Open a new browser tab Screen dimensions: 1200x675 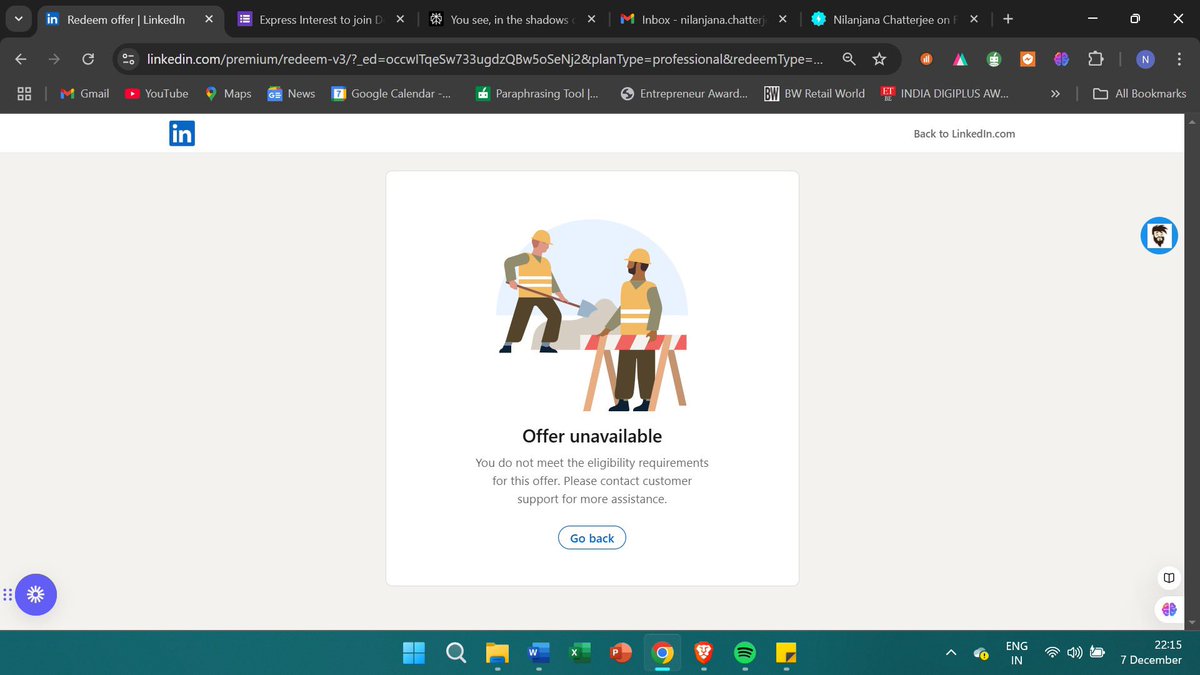[1007, 19]
